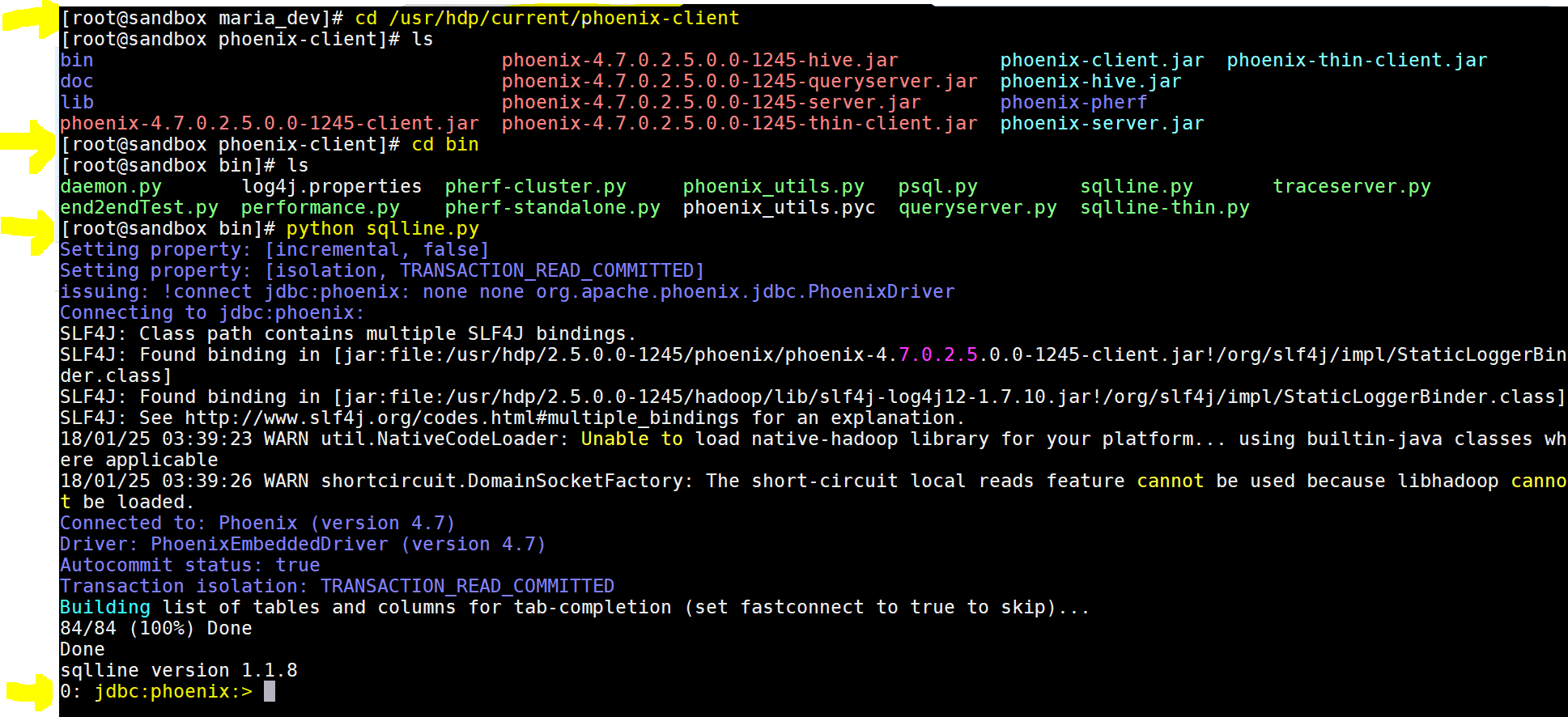The height and width of the screenshot is (717, 1568).
Task: Click phoenix-hive.jar symlink name
Action: coord(1091,82)
